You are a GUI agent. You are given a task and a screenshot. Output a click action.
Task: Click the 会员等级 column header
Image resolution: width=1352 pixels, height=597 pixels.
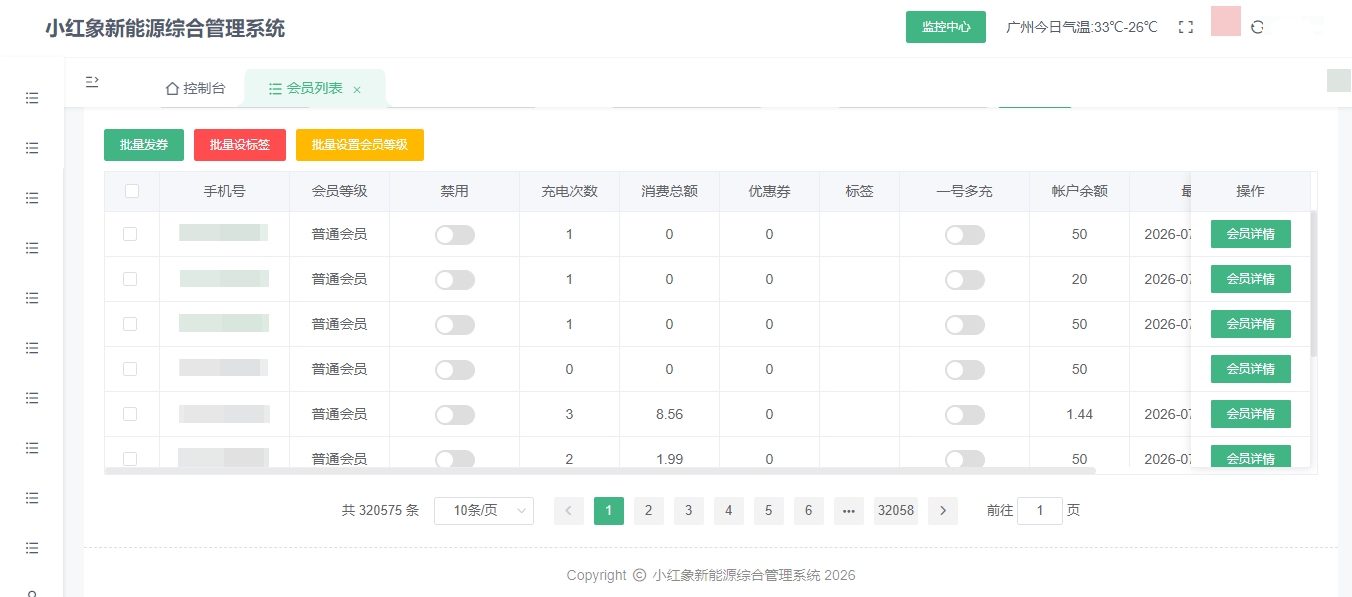coord(340,191)
